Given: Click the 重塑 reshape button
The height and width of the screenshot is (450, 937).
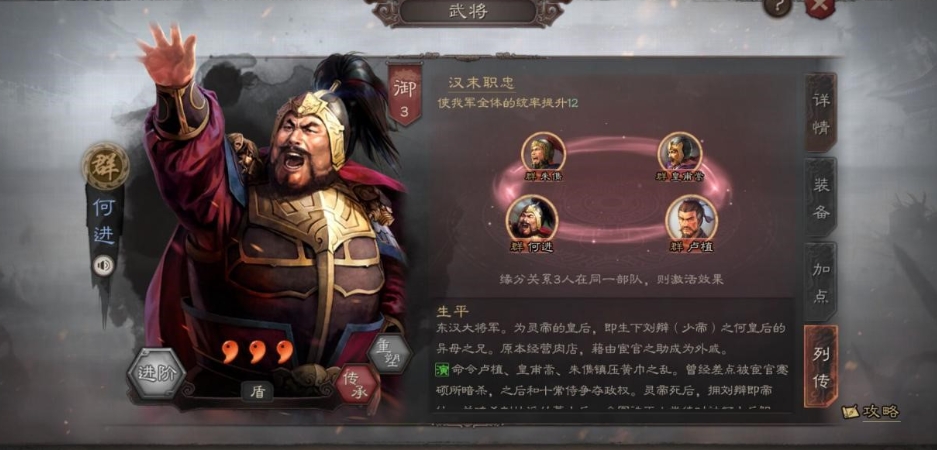Looking at the screenshot, I should point(390,353).
